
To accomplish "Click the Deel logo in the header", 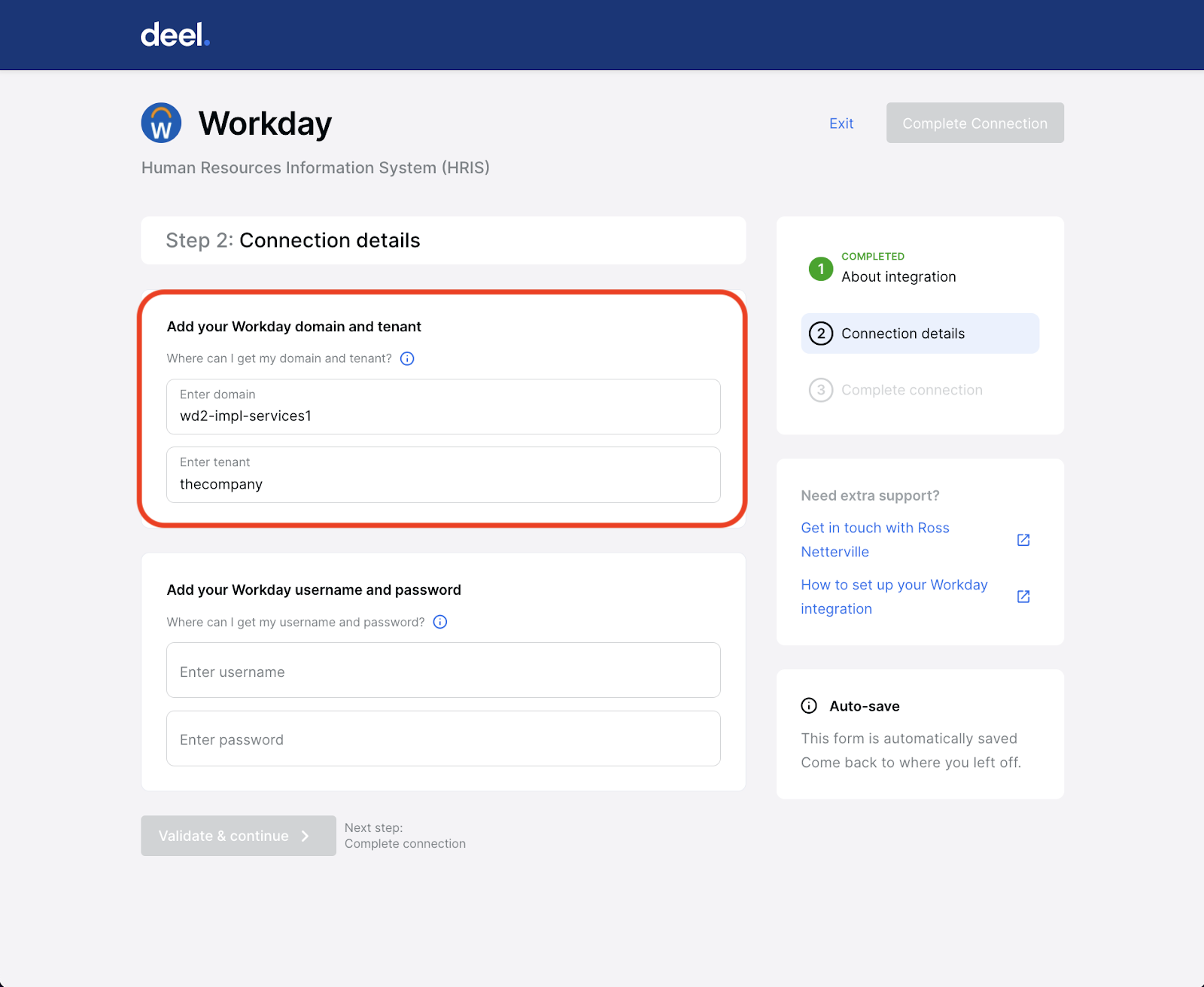I will point(172,34).
